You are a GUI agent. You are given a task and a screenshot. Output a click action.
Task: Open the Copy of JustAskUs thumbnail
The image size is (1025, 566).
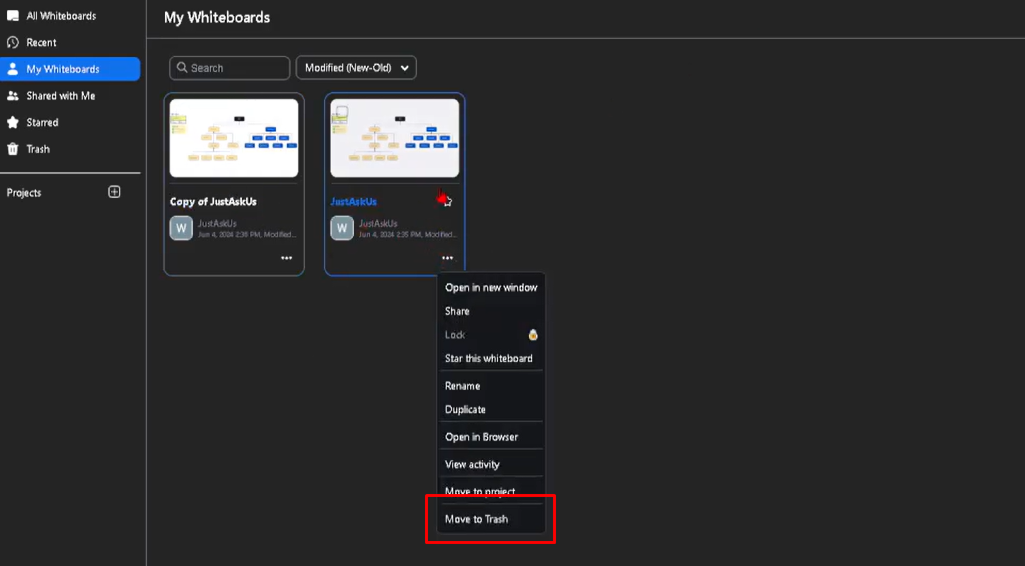coord(234,138)
